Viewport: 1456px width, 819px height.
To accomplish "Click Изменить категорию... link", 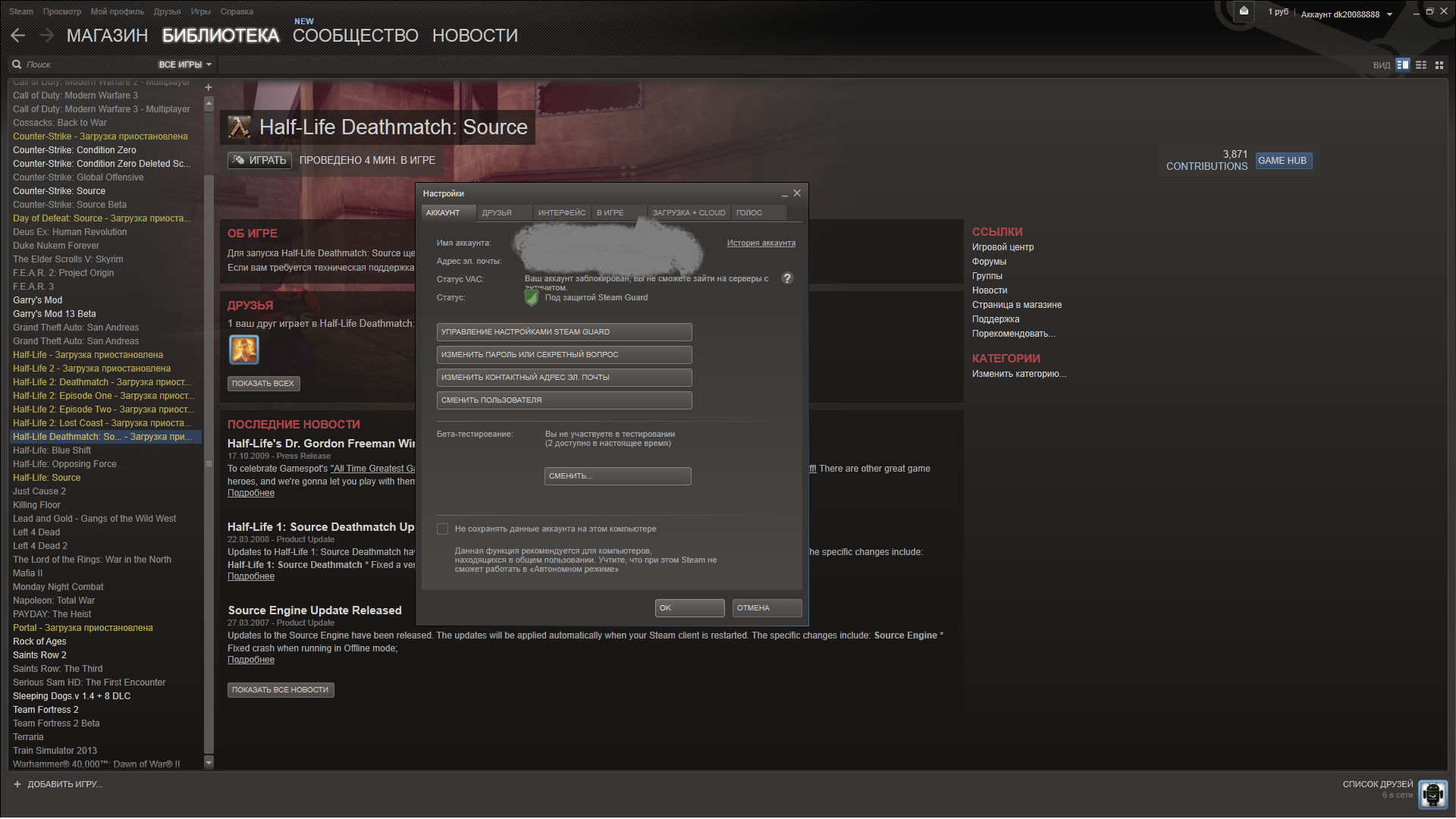I will [x=1018, y=374].
